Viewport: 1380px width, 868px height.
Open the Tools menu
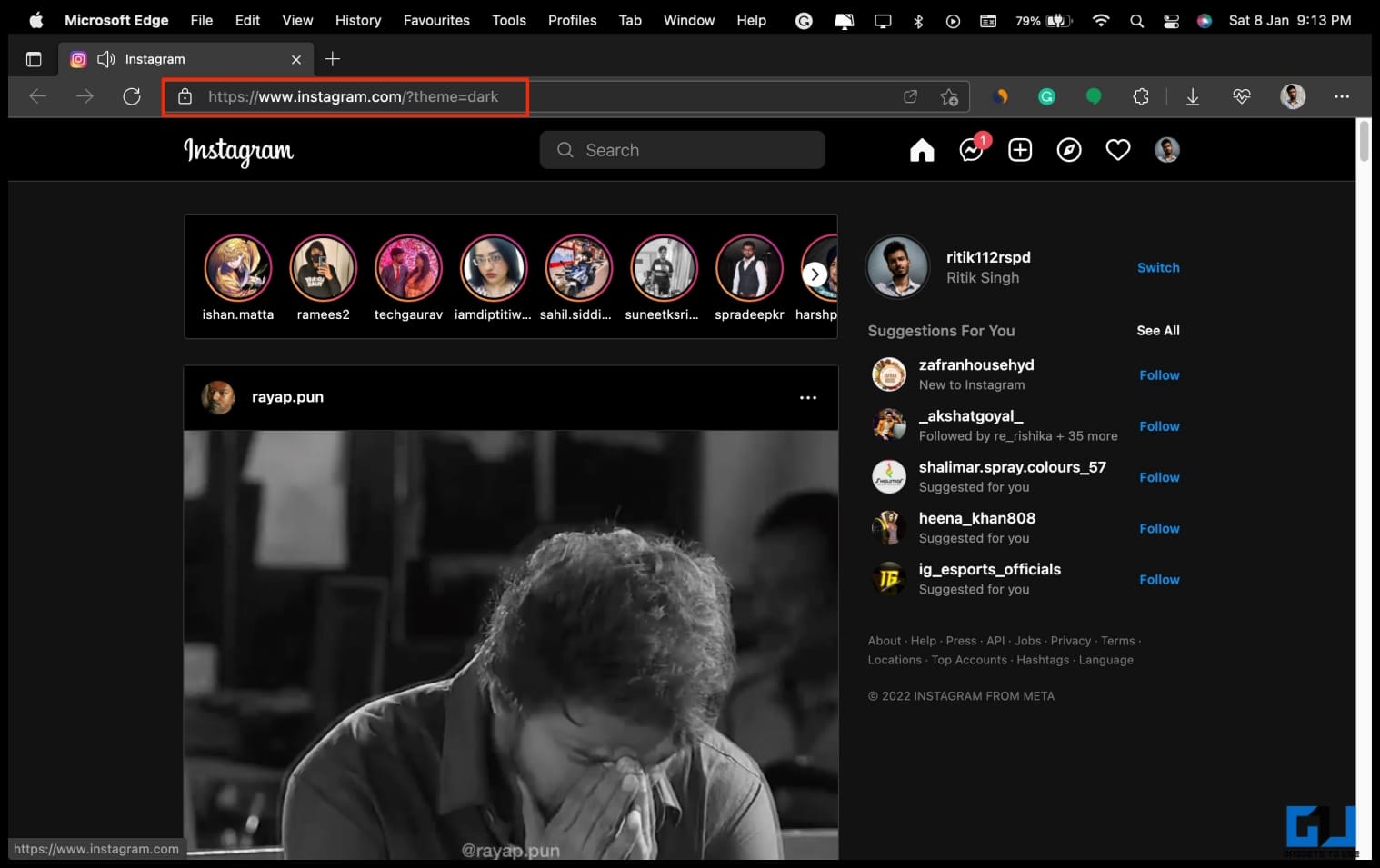pyautogui.click(x=509, y=20)
